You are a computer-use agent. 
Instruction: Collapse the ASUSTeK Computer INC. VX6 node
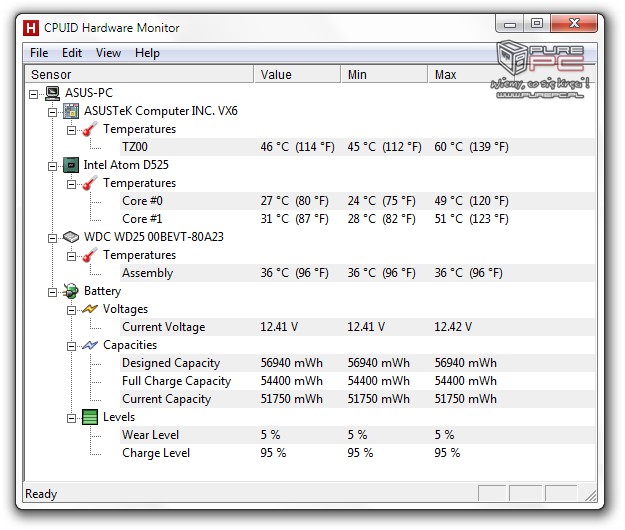[x=52, y=112]
